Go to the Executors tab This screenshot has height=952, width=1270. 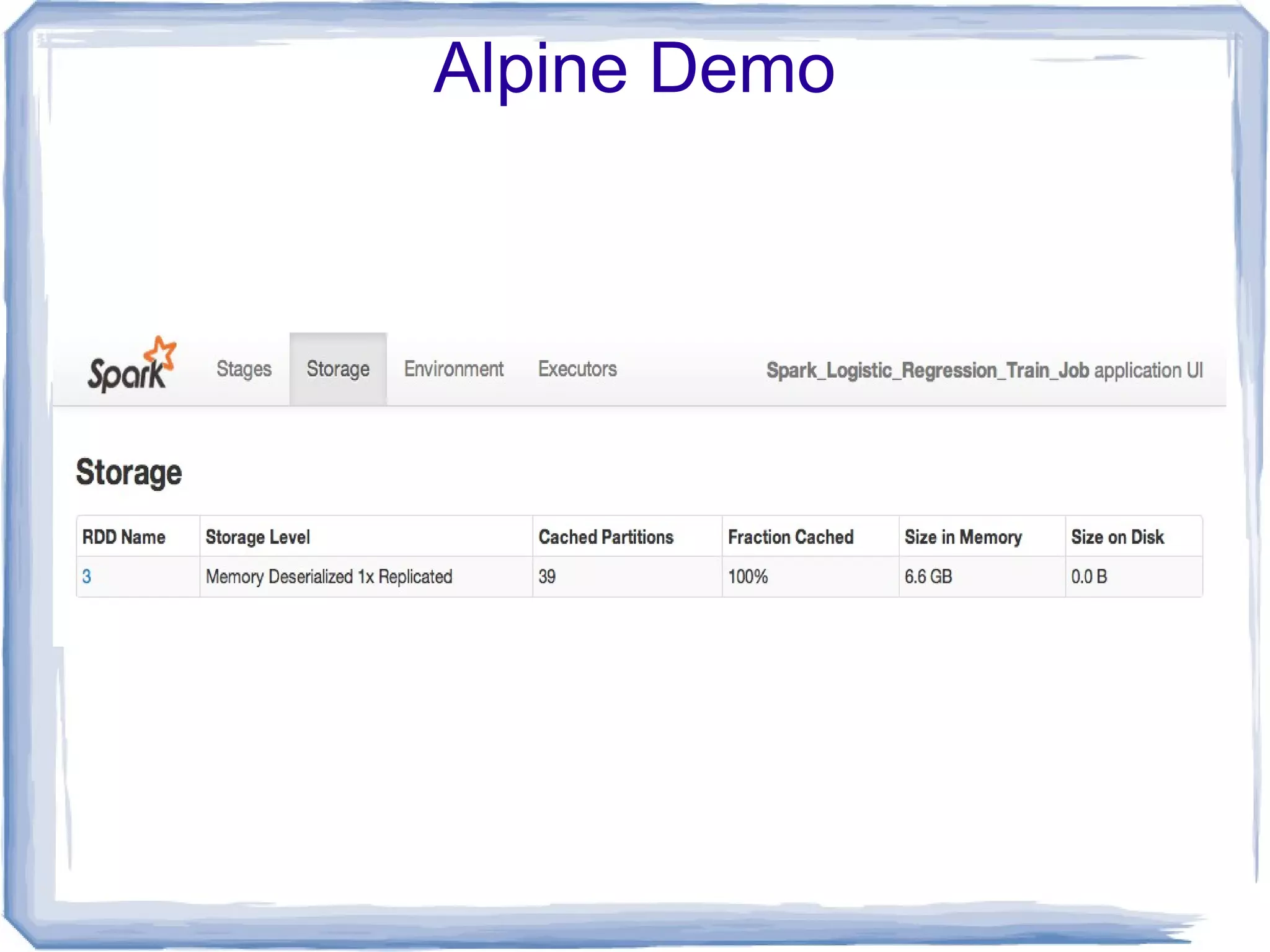[x=577, y=369]
